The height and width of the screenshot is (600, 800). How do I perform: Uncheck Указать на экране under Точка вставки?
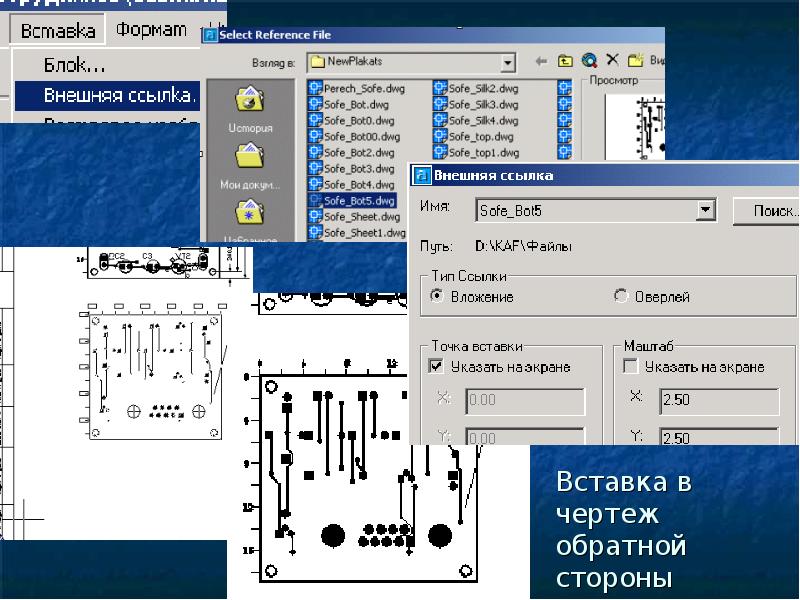click(x=436, y=367)
